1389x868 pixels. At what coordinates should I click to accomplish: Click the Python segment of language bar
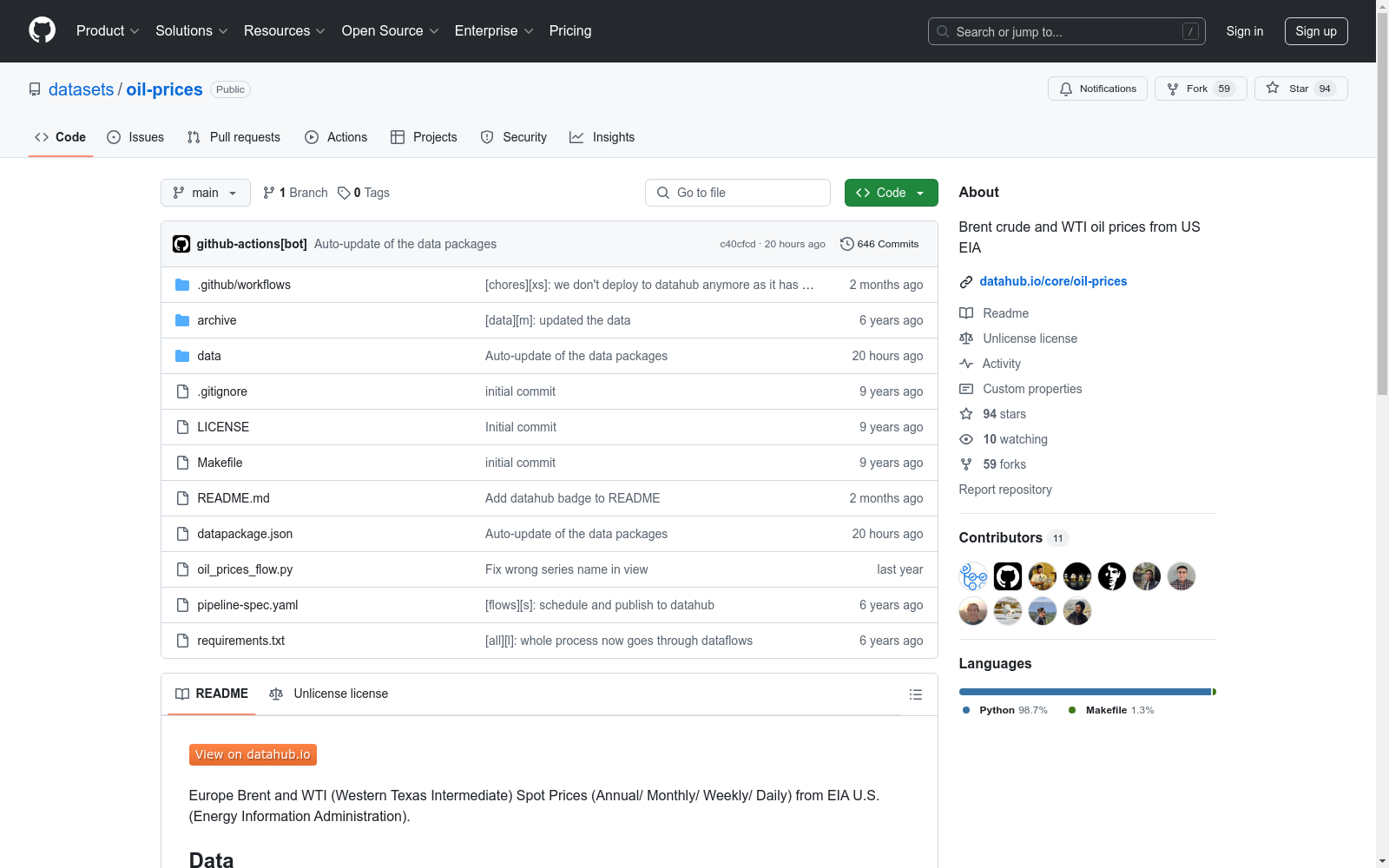click(x=1085, y=692)
